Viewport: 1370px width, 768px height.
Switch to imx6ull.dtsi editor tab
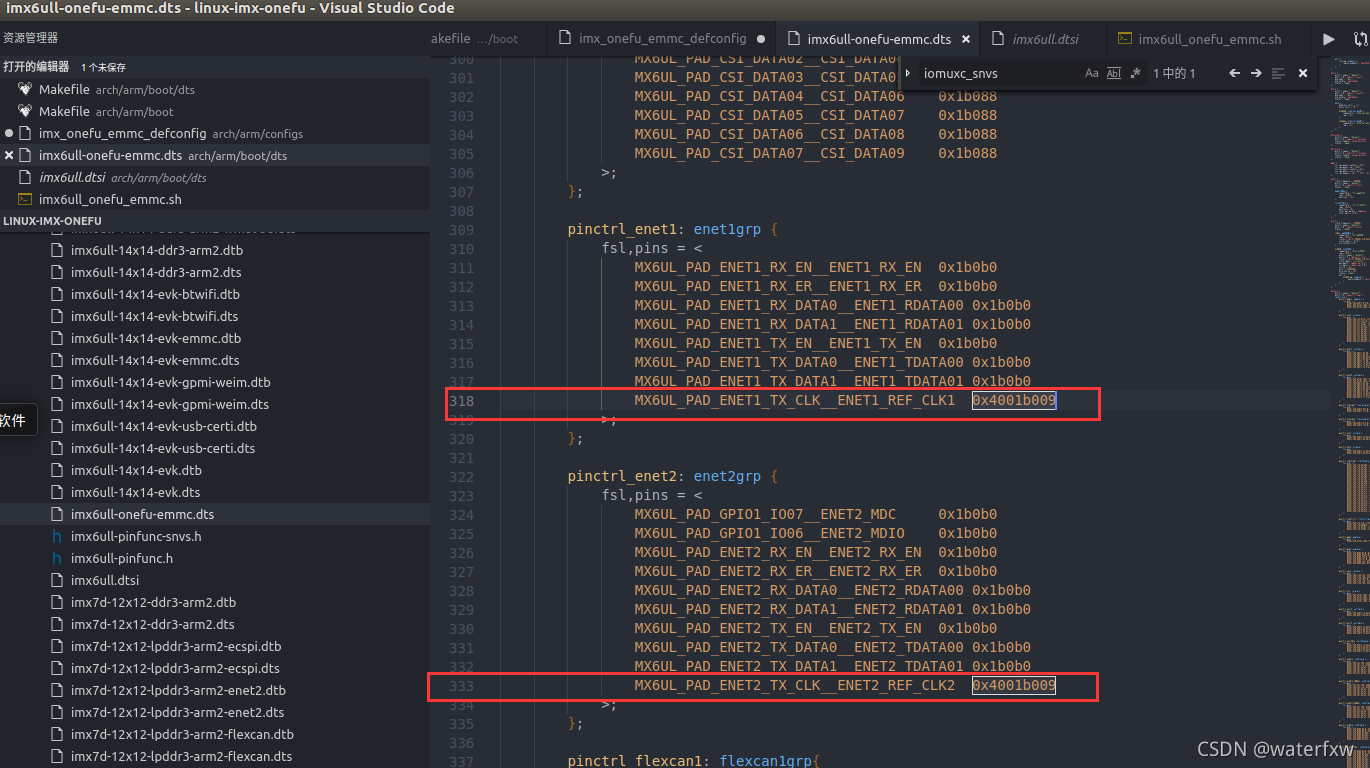1045,39
